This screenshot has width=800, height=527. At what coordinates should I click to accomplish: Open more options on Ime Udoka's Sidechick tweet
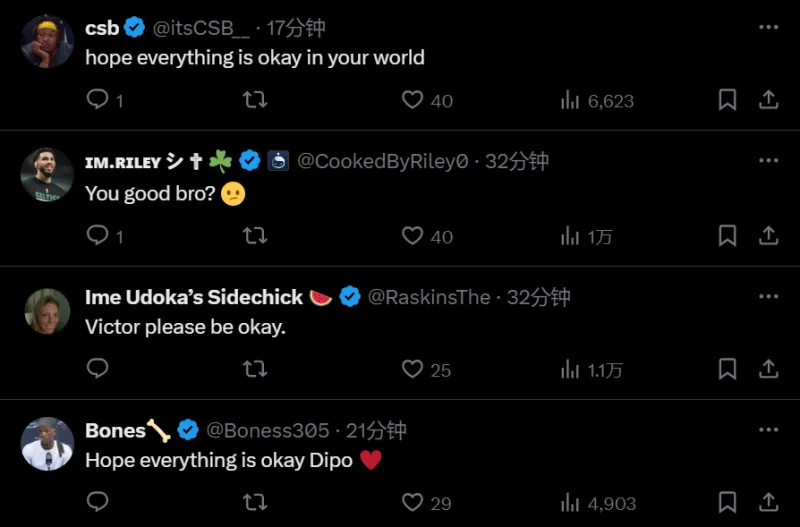pos(768,296)
